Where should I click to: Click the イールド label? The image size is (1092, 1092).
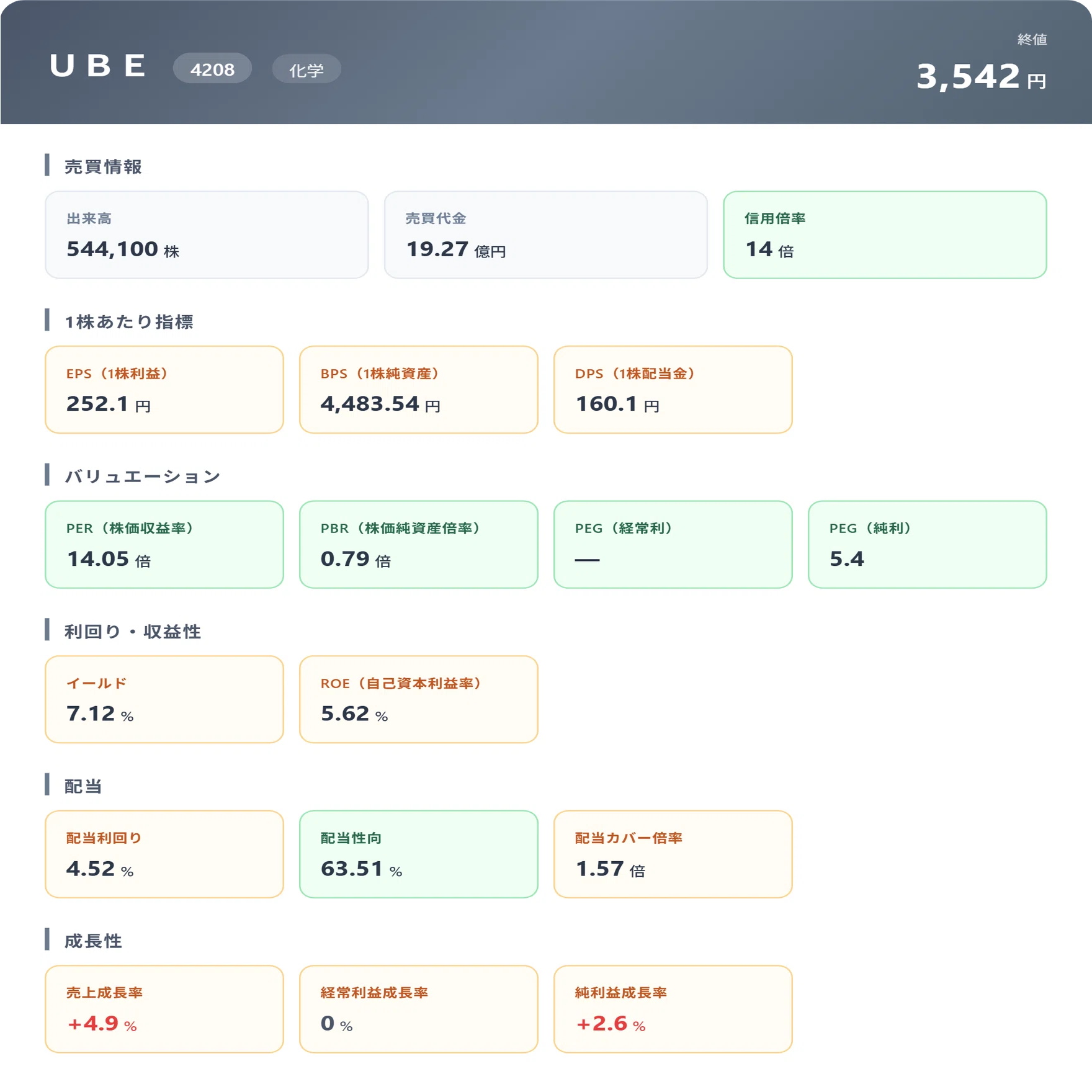97,683
